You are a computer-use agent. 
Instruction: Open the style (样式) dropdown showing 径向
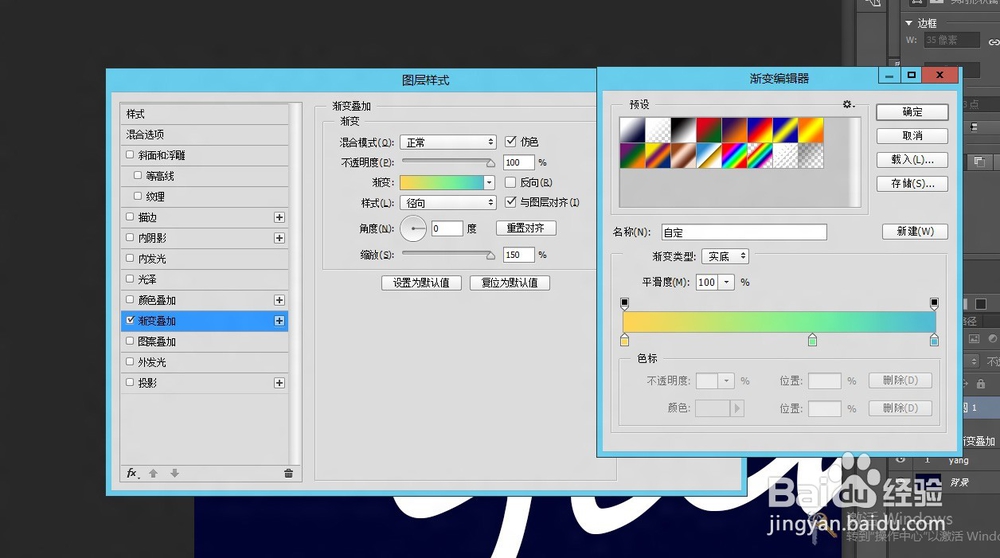[x=448, y=203]
